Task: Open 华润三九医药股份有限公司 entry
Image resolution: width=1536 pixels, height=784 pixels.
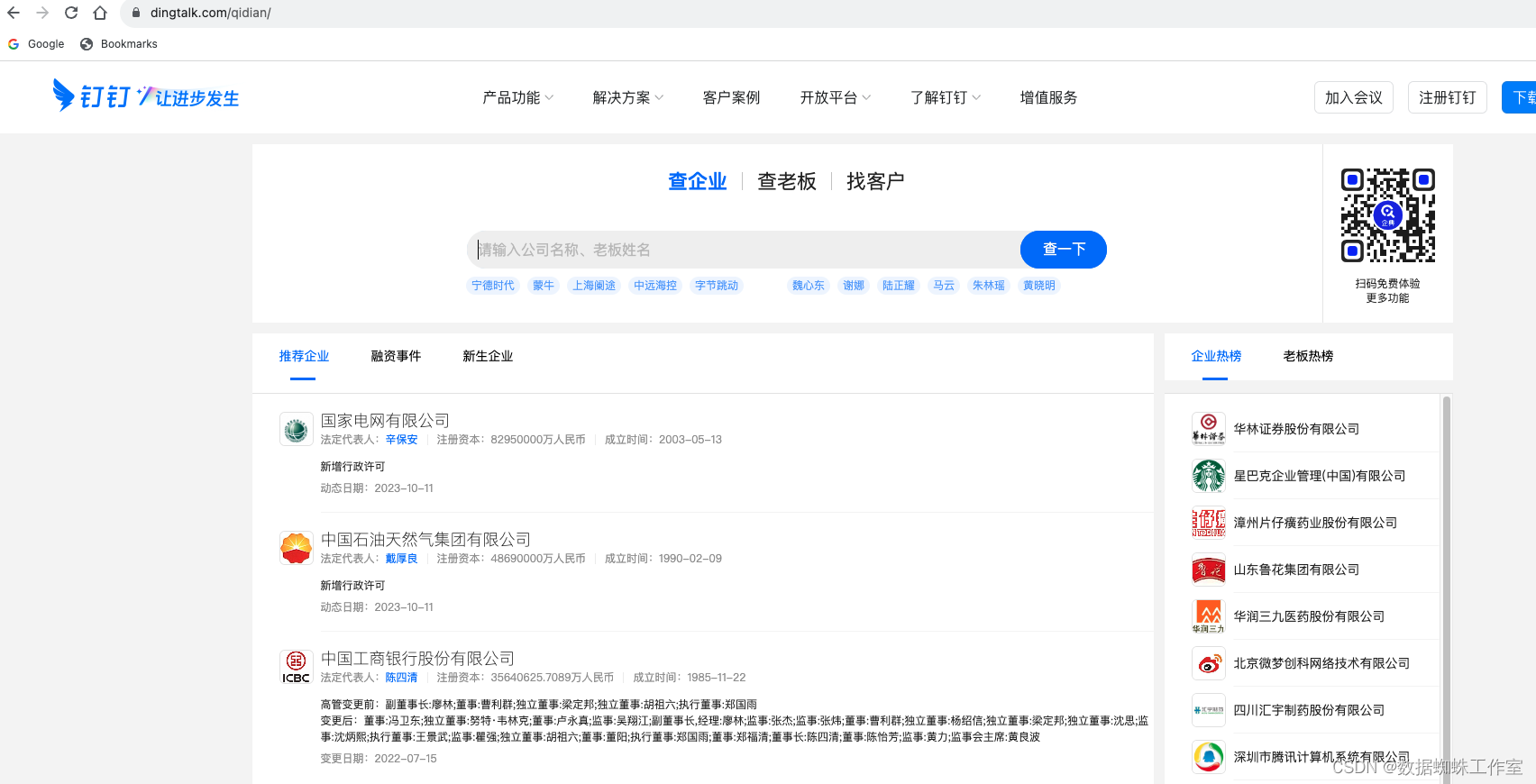Action: [1309, 616]
